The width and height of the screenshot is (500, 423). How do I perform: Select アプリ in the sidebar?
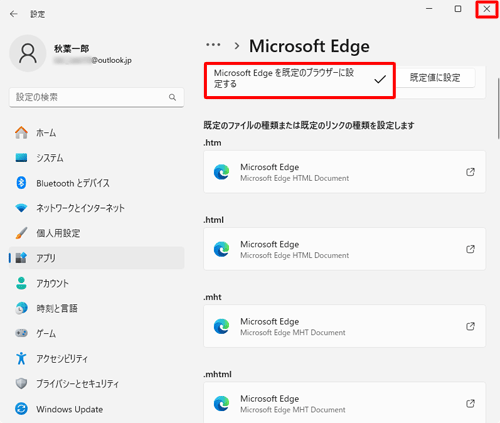point(97,258)
